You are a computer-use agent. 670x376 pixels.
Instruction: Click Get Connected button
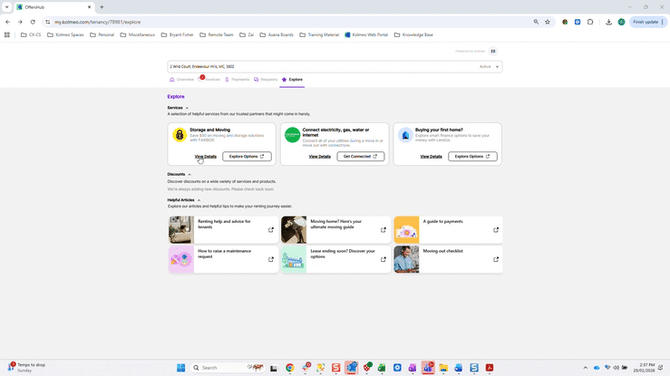click(x=360, y=156)
